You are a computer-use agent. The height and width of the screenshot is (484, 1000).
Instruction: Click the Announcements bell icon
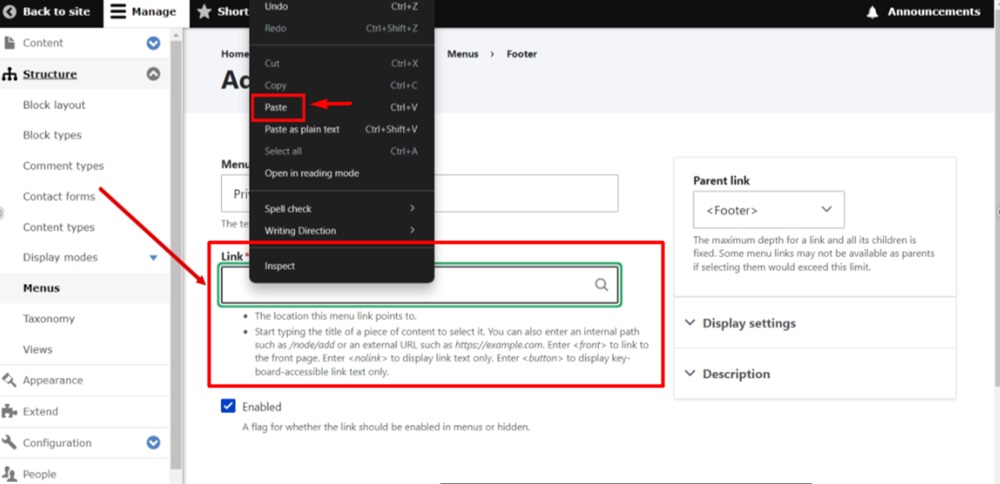872,12
